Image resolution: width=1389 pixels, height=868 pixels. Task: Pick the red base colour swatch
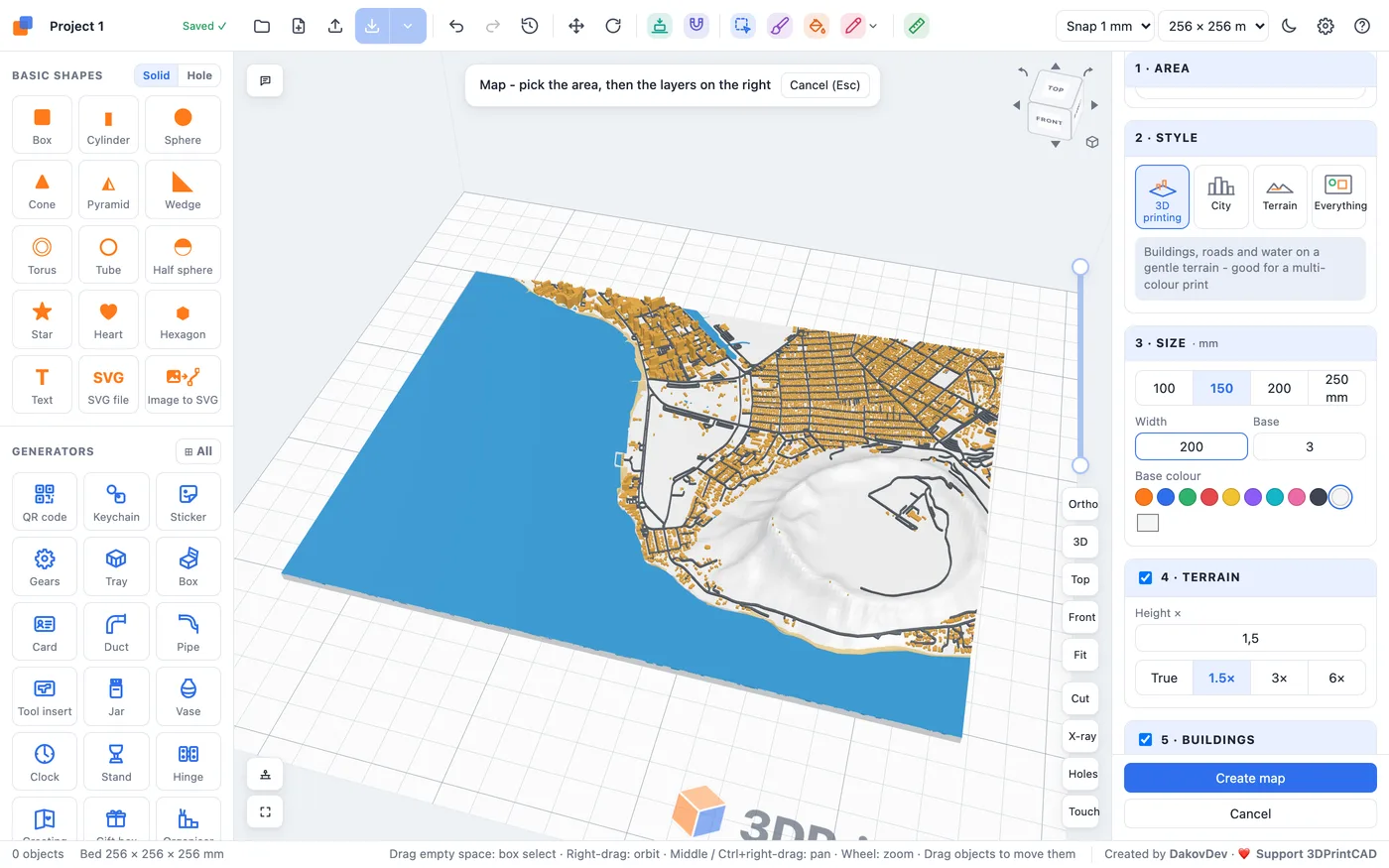(1209, 497)
